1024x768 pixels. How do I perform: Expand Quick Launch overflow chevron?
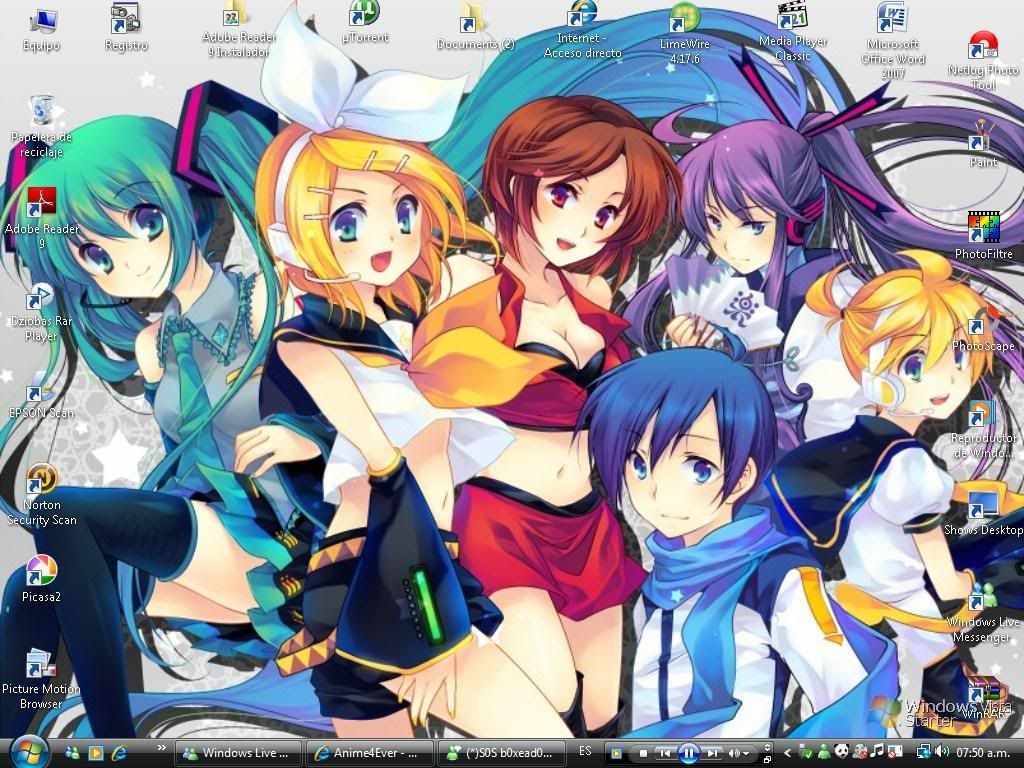161,747
